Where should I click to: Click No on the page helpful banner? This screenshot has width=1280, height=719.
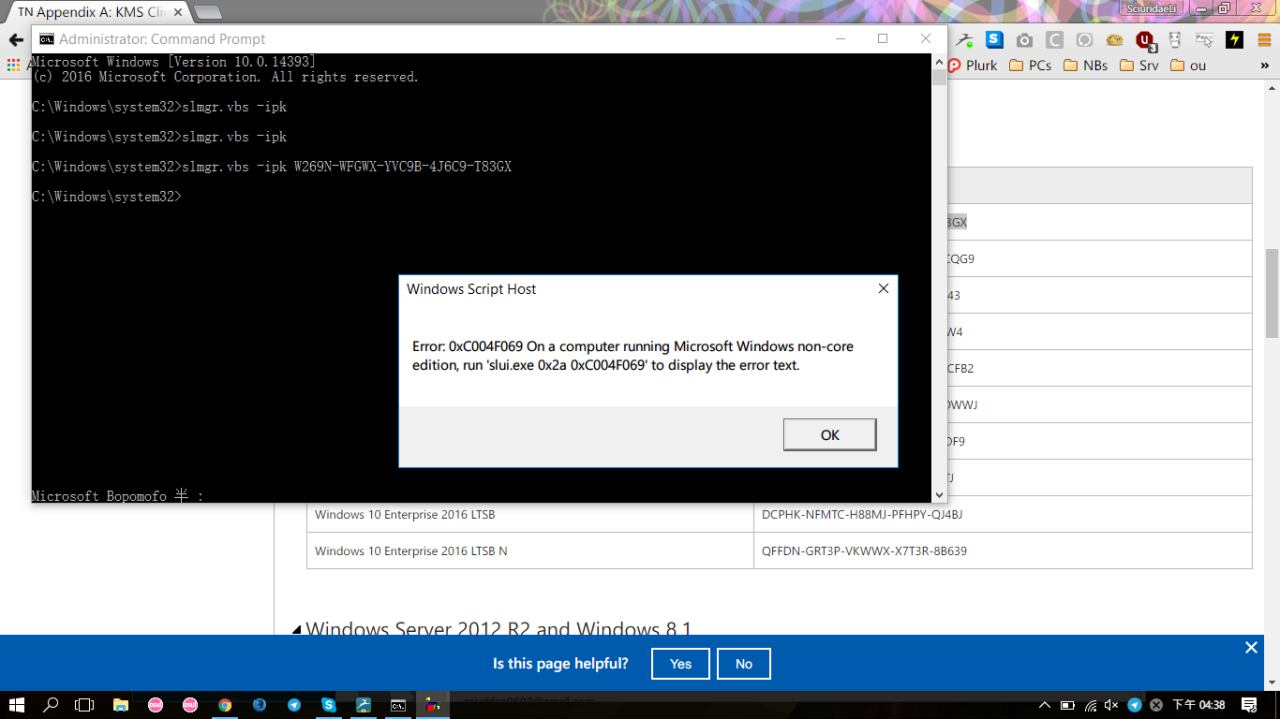pos(743,664)
